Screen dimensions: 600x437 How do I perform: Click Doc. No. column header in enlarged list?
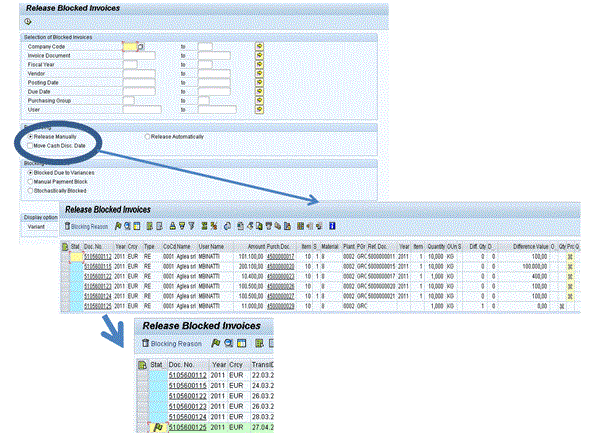pos(189,365)
